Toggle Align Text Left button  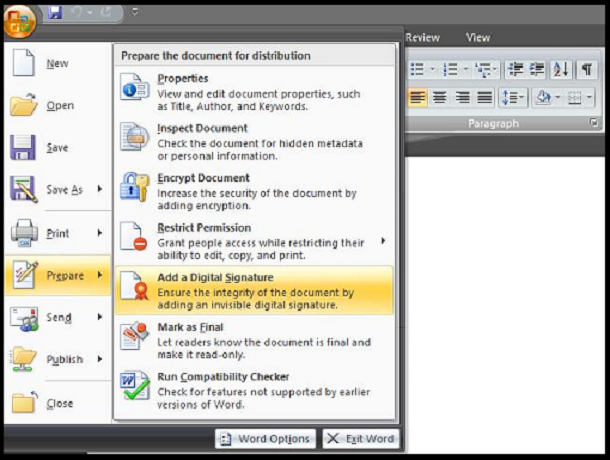[418, 97]
